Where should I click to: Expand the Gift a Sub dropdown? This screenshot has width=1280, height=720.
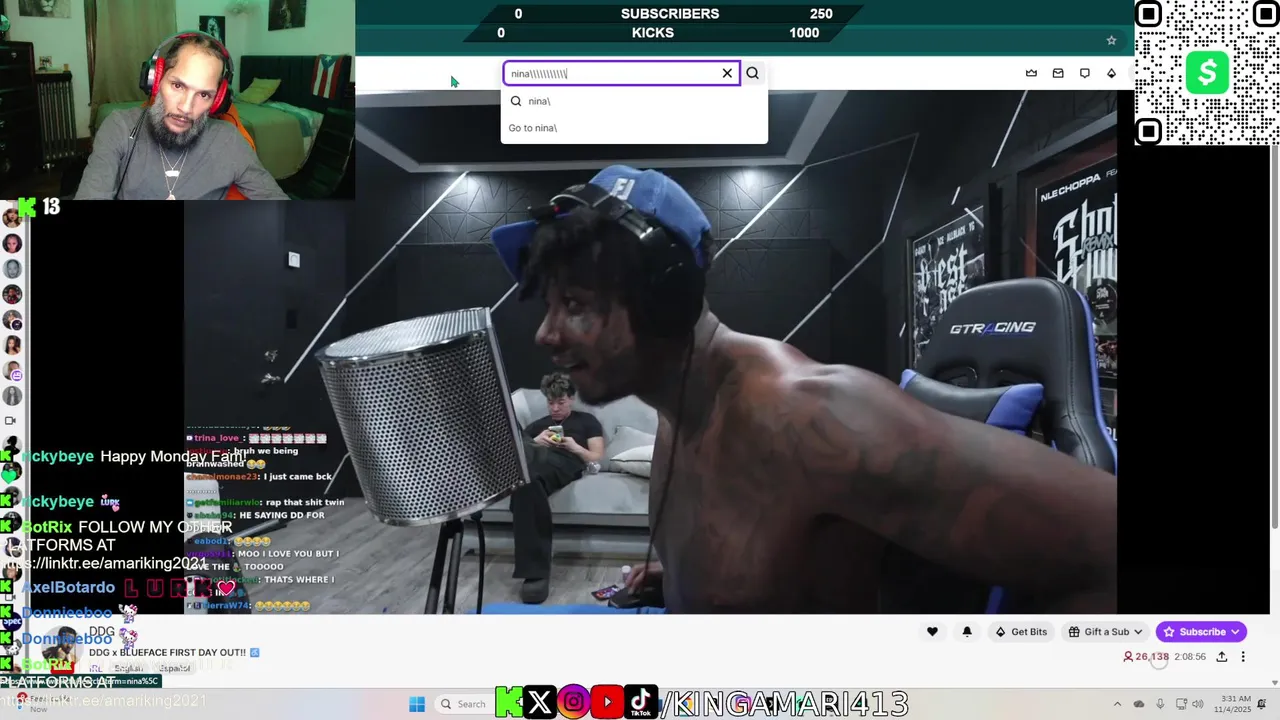pos(1105,632)
